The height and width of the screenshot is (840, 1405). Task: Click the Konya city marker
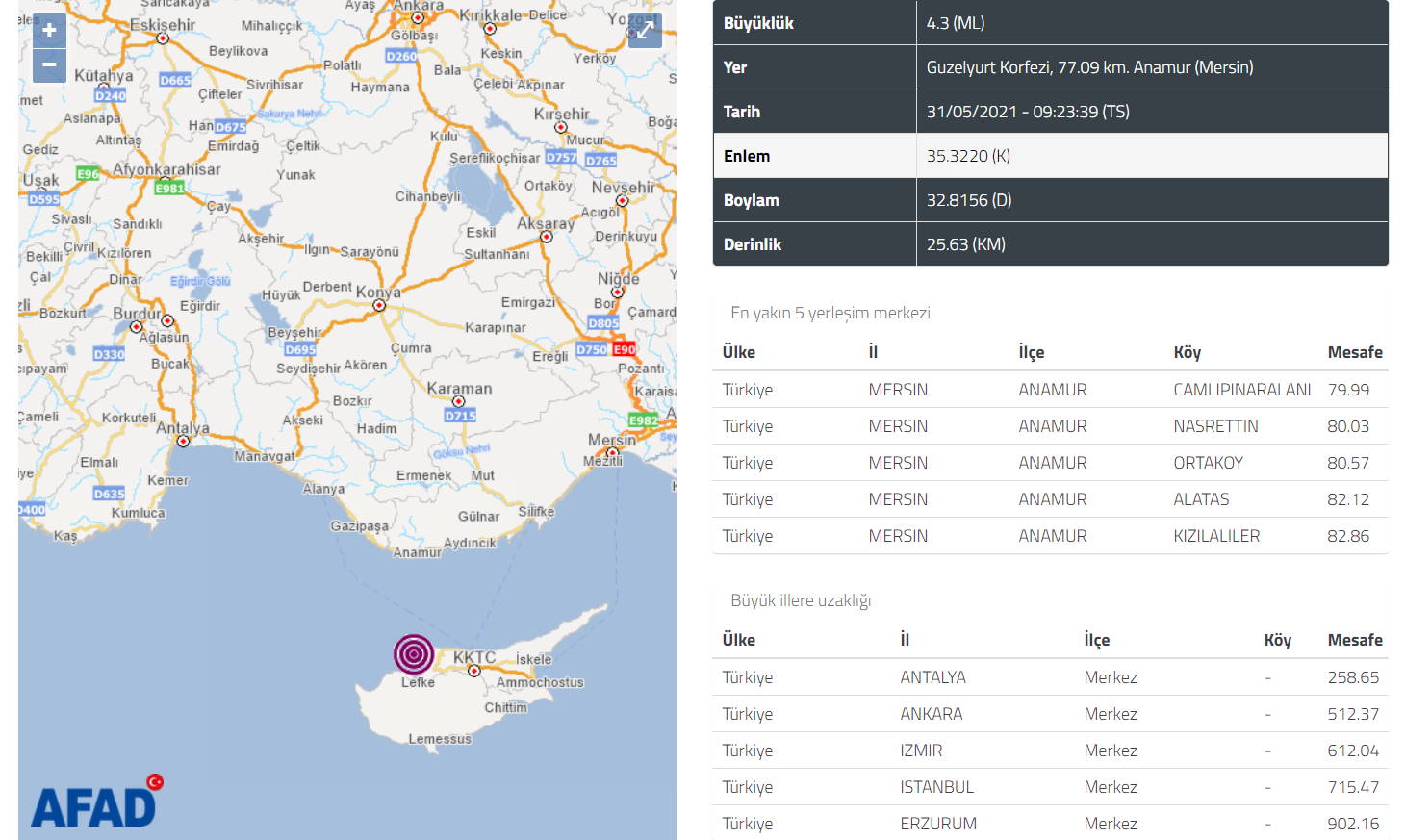379,305
